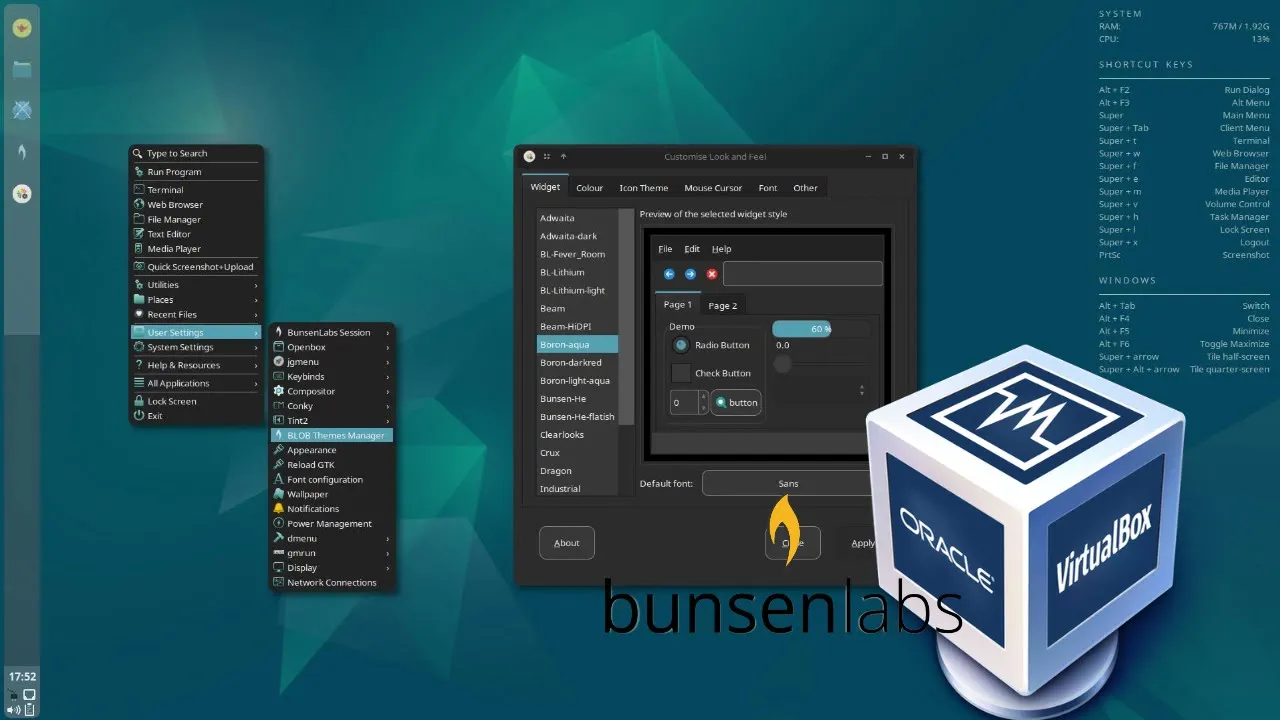Select the Radio Button in preview
The image size is (1280, 720).
[x=681, y=345]
